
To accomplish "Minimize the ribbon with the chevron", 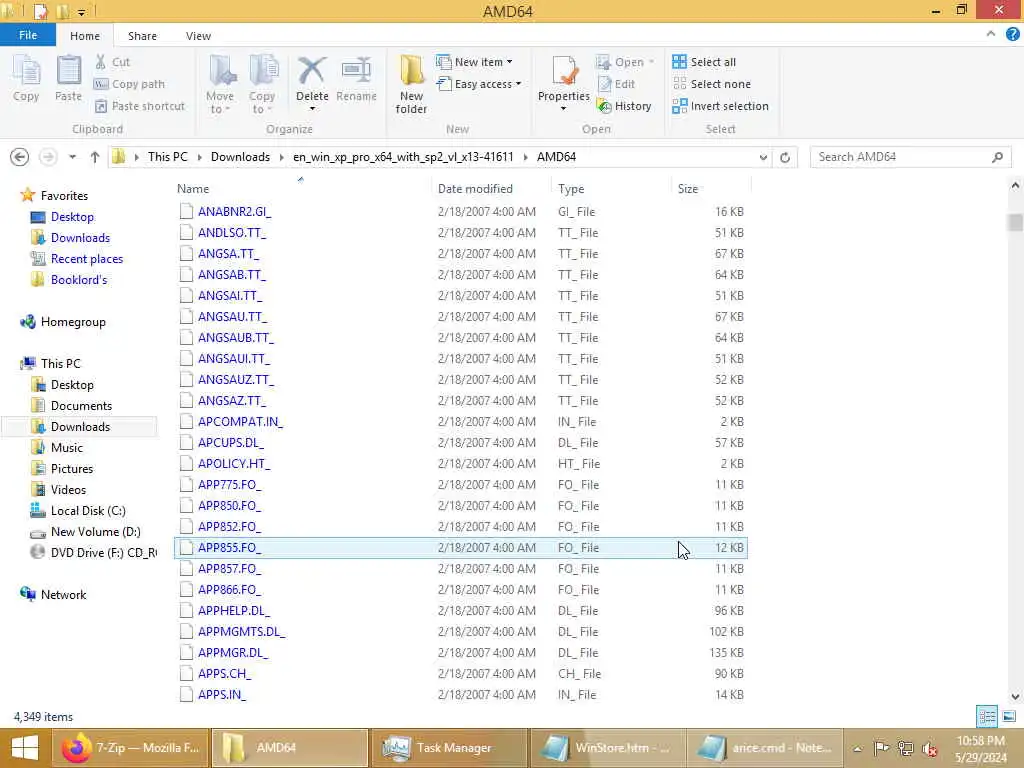I will coord(991,34).
